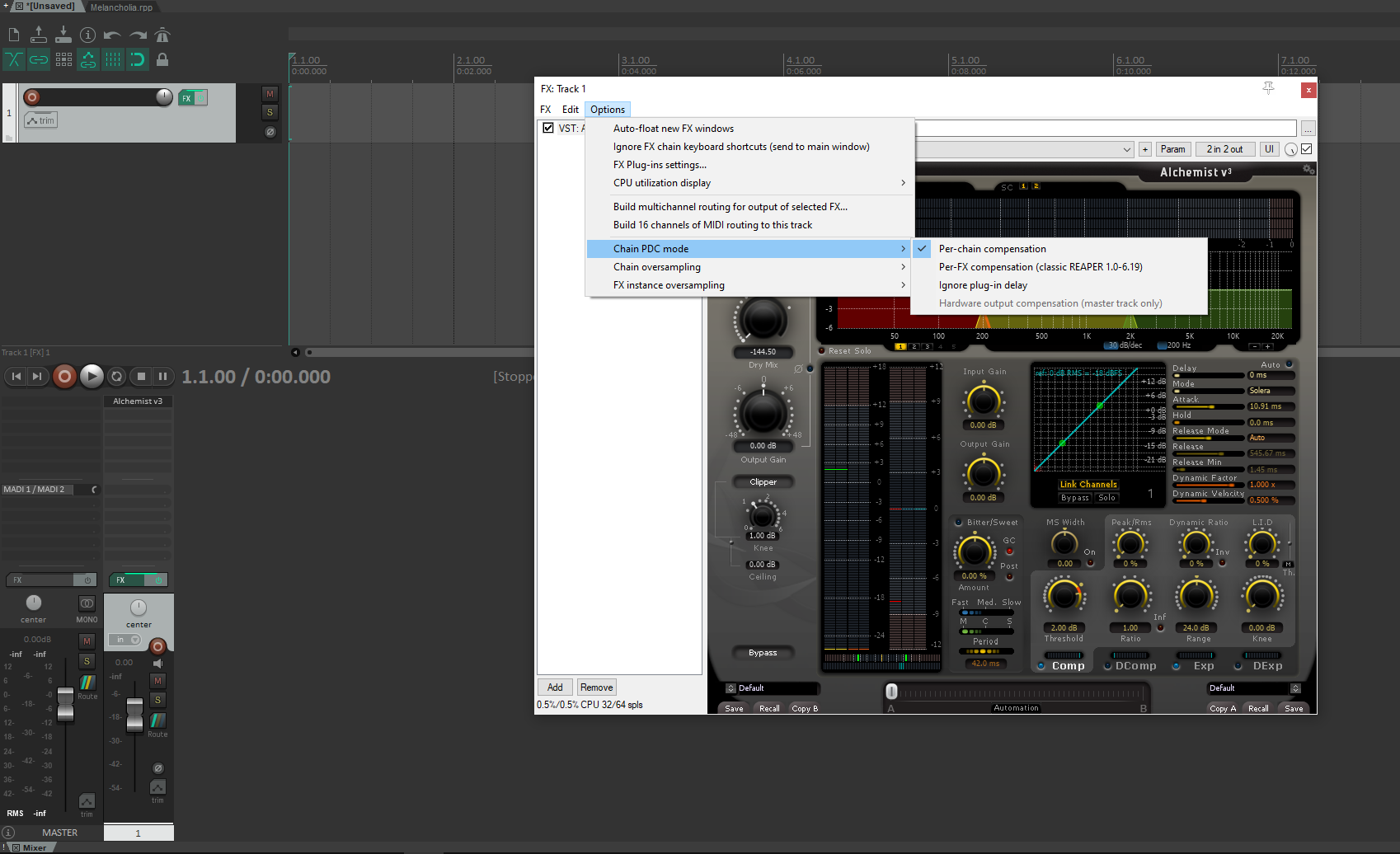Toggle the snap magnet toolbar icon

point(138,59)
